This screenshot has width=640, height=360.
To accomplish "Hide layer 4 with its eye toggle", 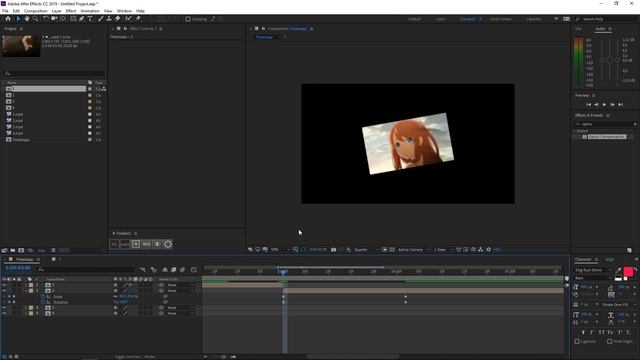I will click(4, 313).
